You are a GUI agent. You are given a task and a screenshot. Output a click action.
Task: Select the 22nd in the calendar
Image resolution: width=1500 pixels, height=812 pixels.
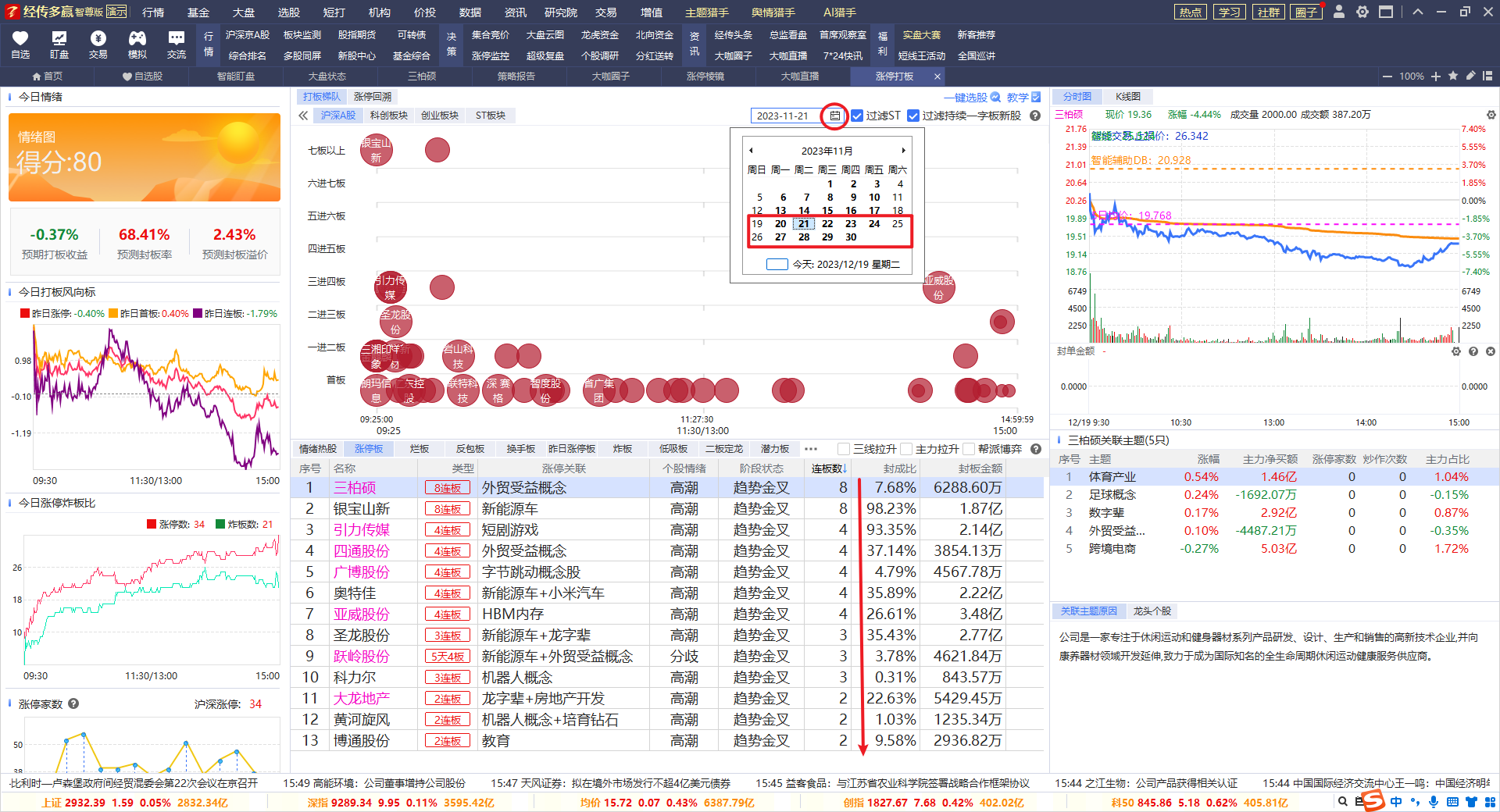tap(827, 224)
